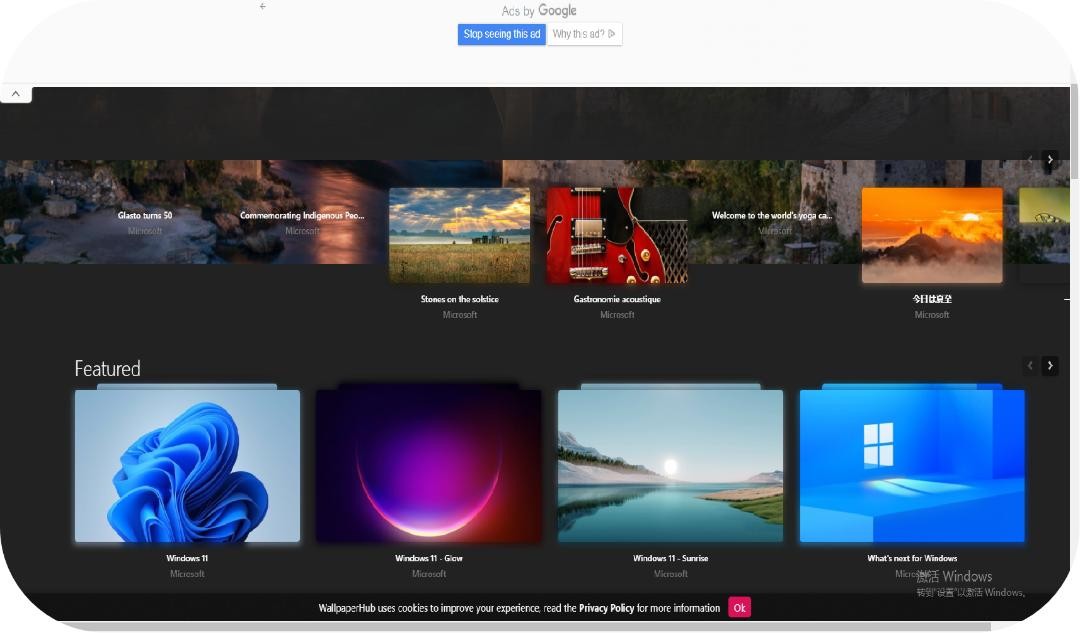
Task: Open the Privacy Policy link
Action: [x=606, y=608]
